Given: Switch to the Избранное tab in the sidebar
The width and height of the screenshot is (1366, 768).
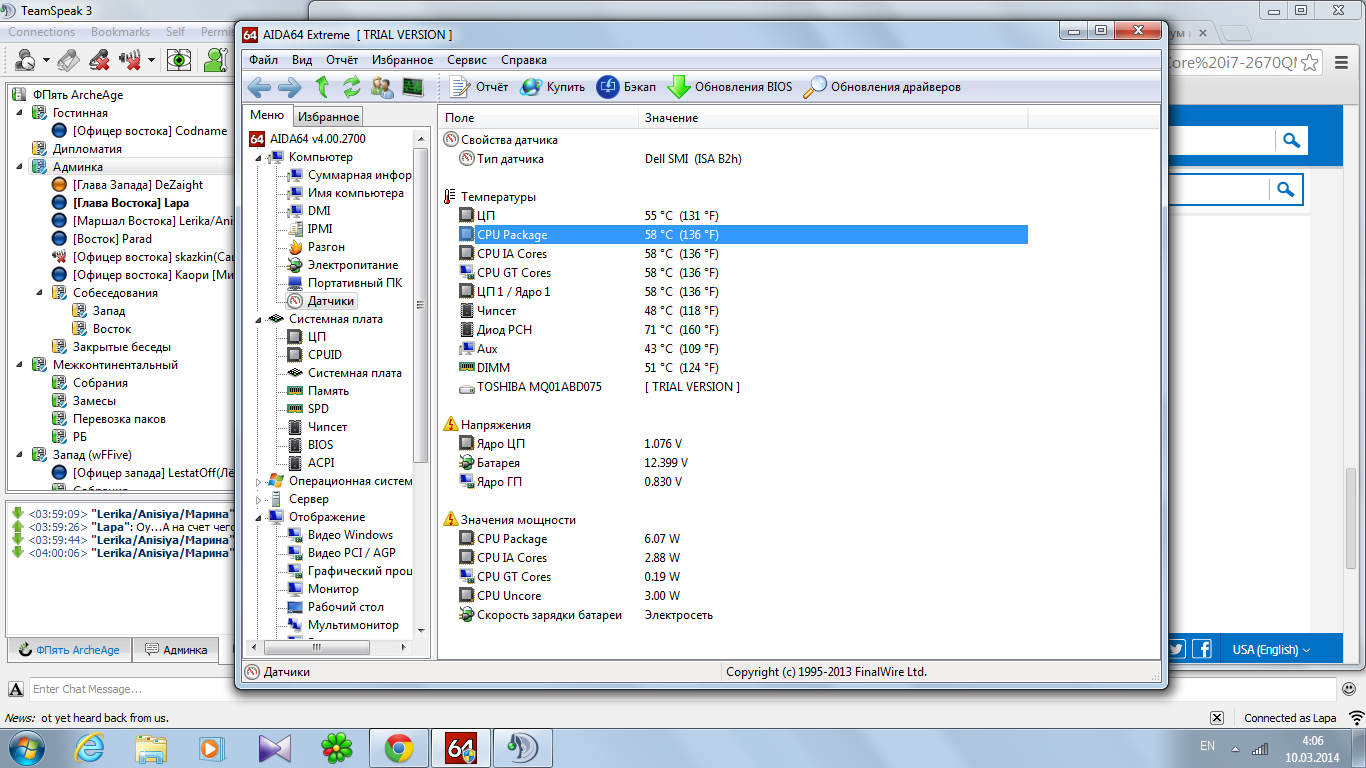Looking at the screenshot, I should pyautogui.click(x=328, y=117).
